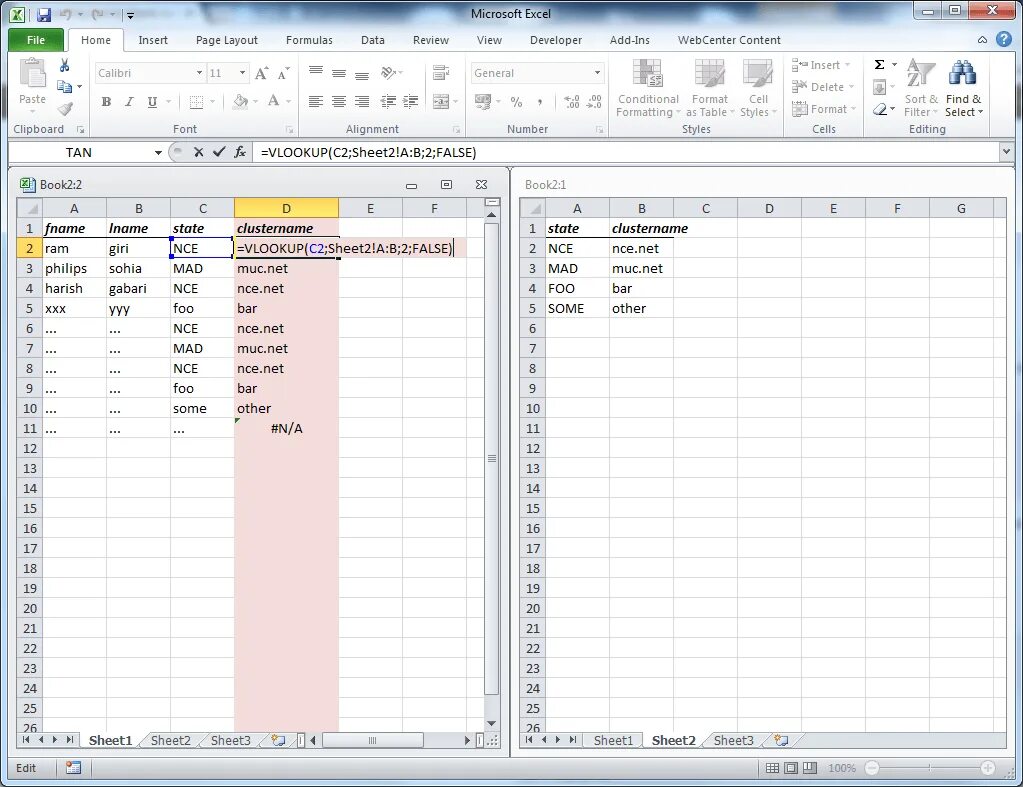Click the Wrap Text icon

[441, 72]
